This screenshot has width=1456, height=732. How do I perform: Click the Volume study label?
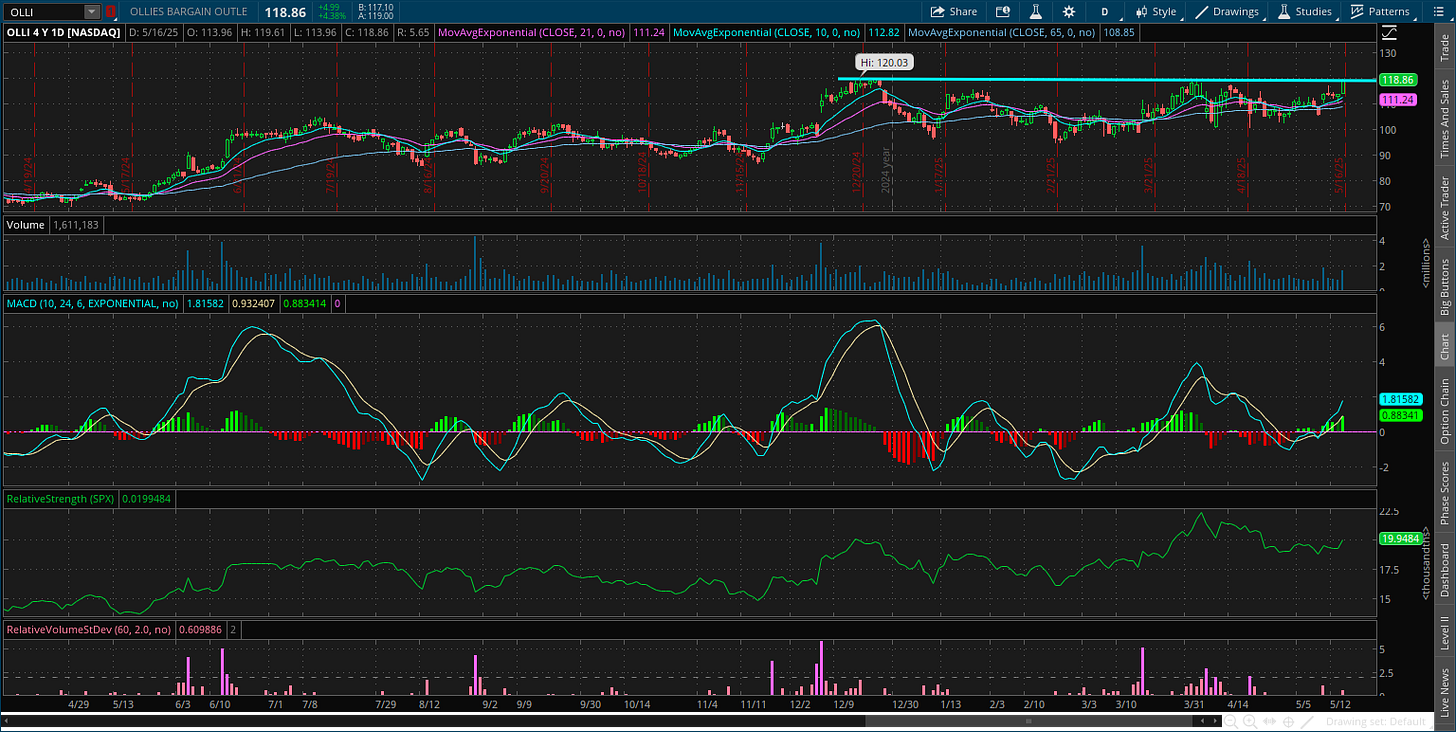pos(26,225)
